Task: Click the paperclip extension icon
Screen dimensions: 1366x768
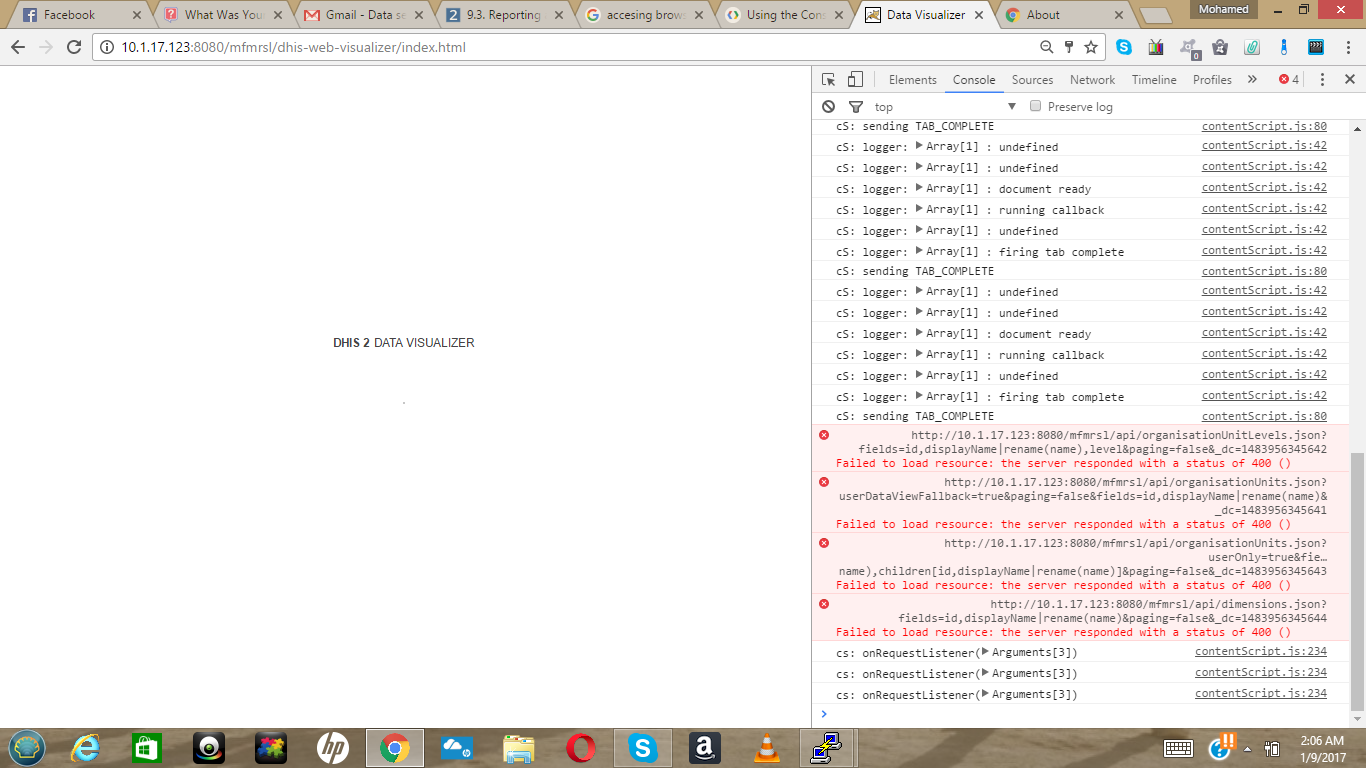Action: [x=1252, y=47]
